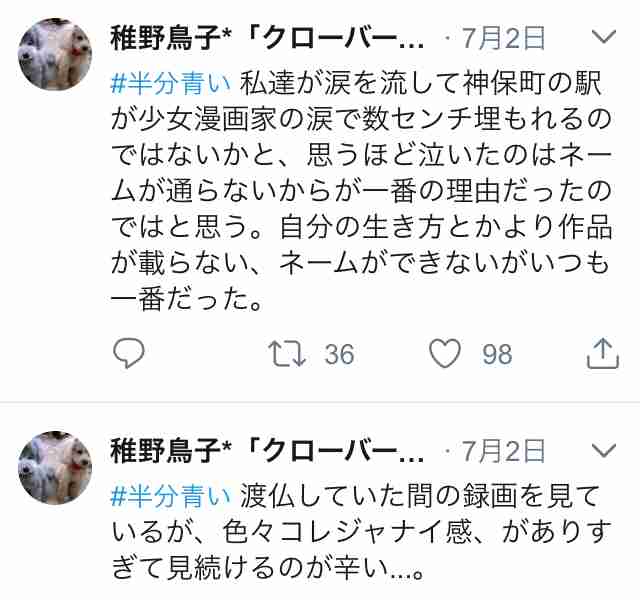The image size is (640, 600).
Task: Open the 7月2日 timestamp of second tweet
Action: (504, 451)
